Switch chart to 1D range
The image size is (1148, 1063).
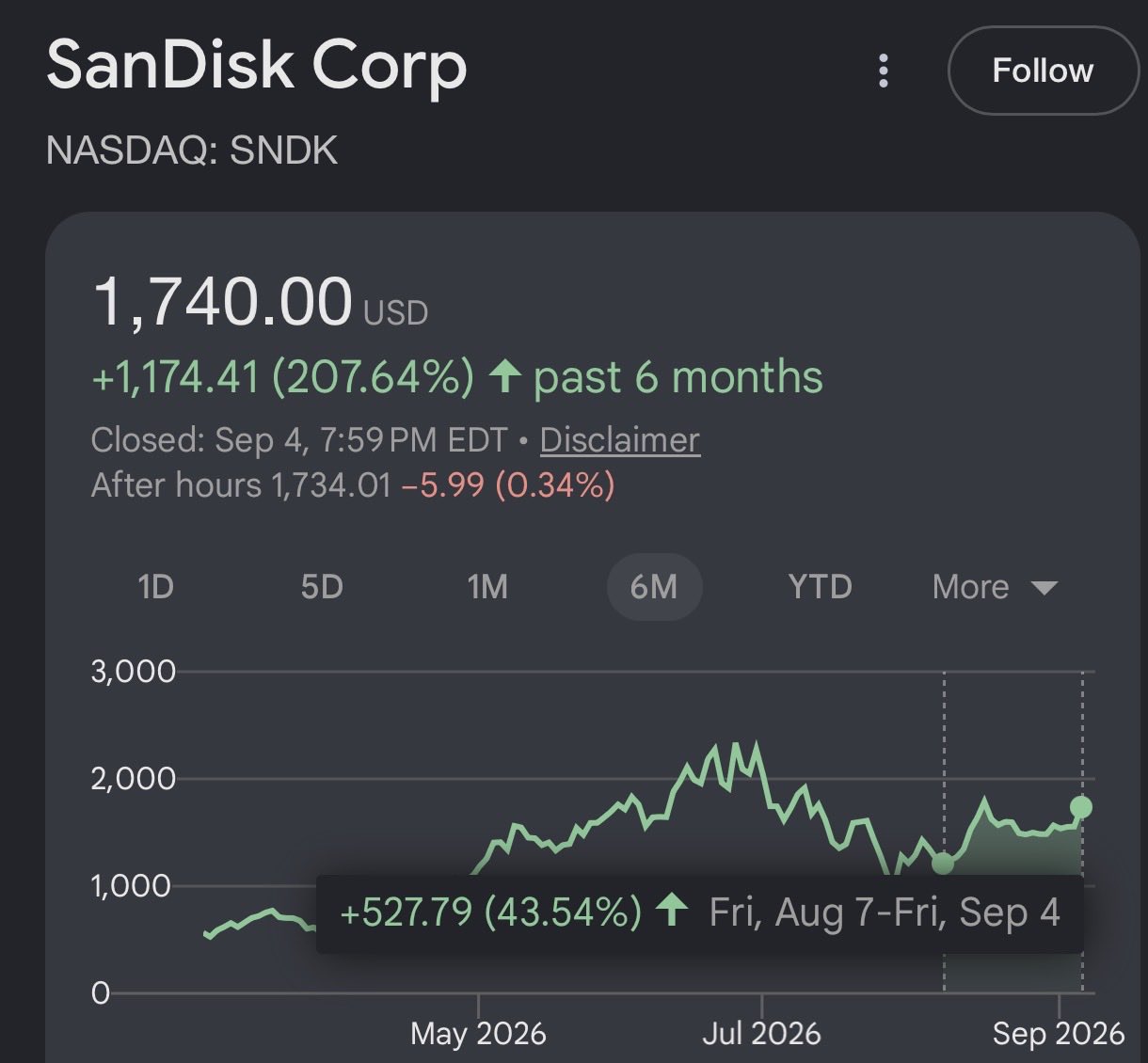pyautogui.click(x=155, y=587)
